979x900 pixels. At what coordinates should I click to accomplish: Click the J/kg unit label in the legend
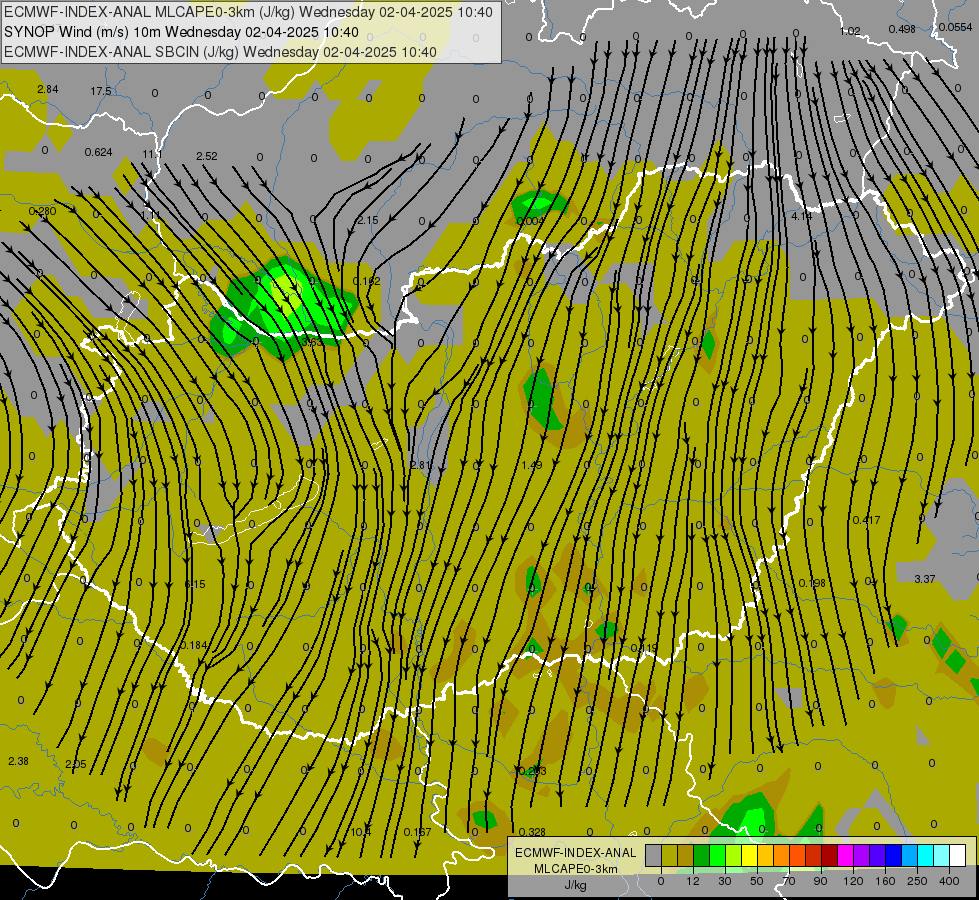point(575,885)
